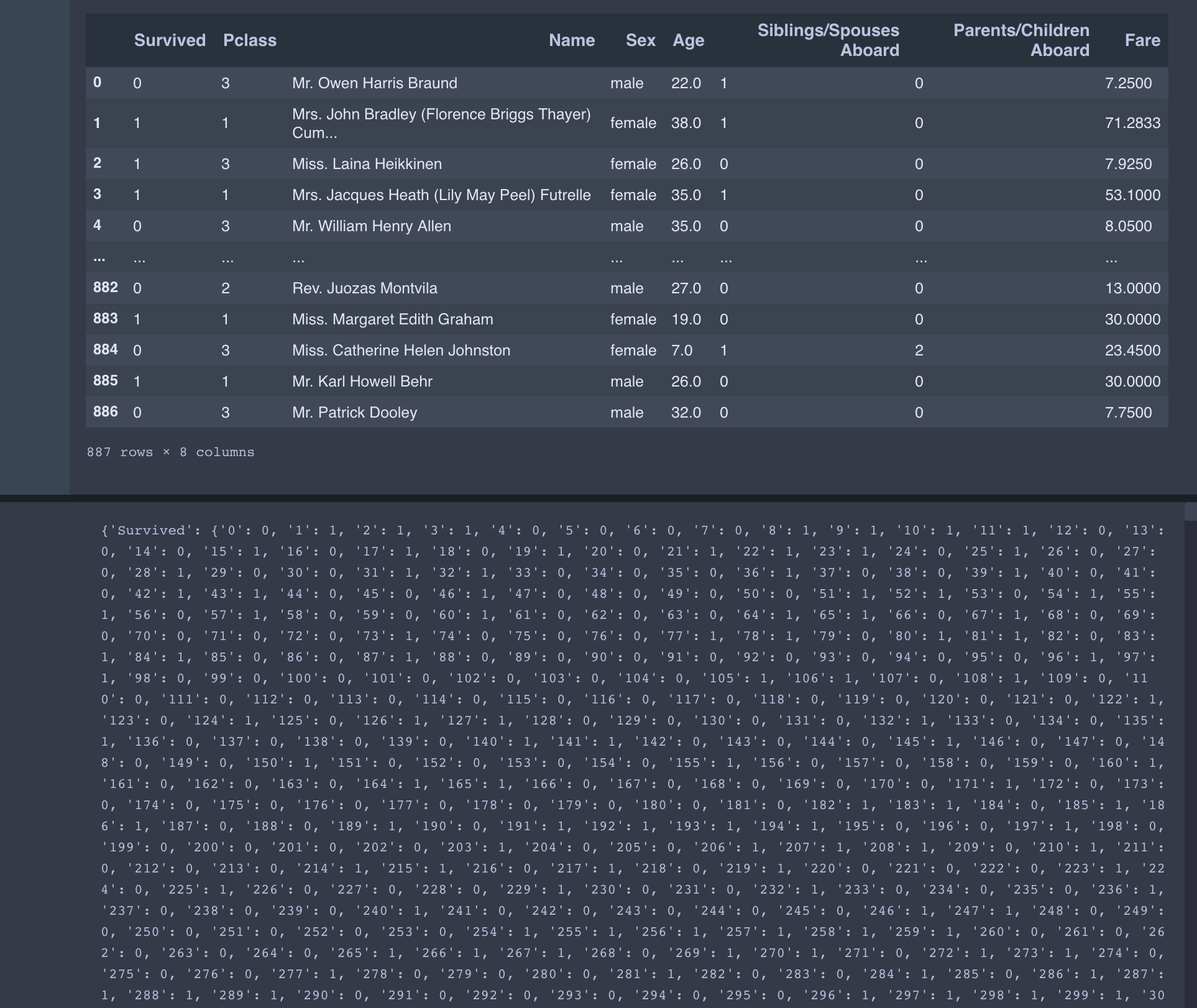Click row index 883

[105, 318]
